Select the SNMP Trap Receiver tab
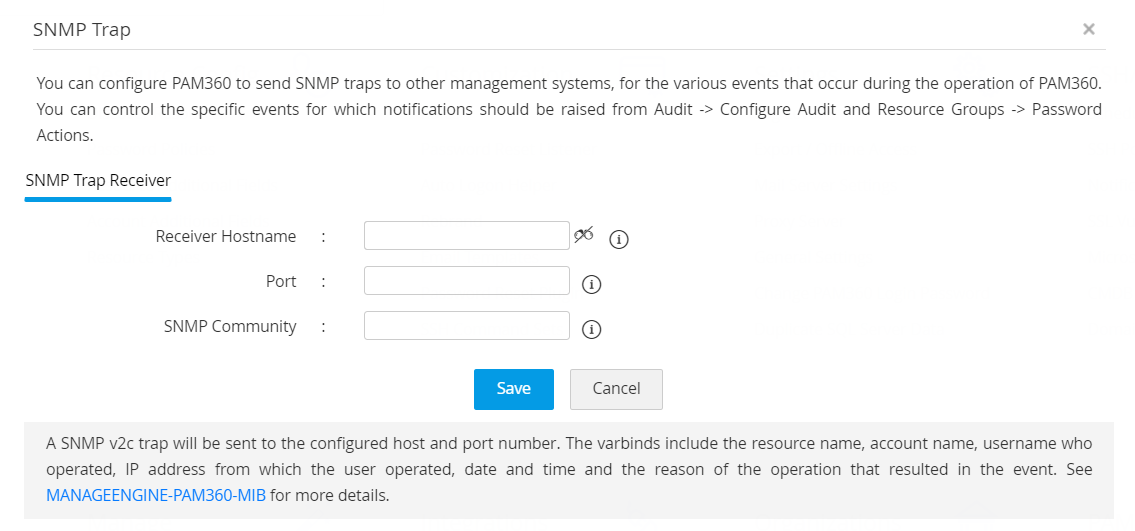The width and height of the screenshot is (1135, 531). (98, 181)
